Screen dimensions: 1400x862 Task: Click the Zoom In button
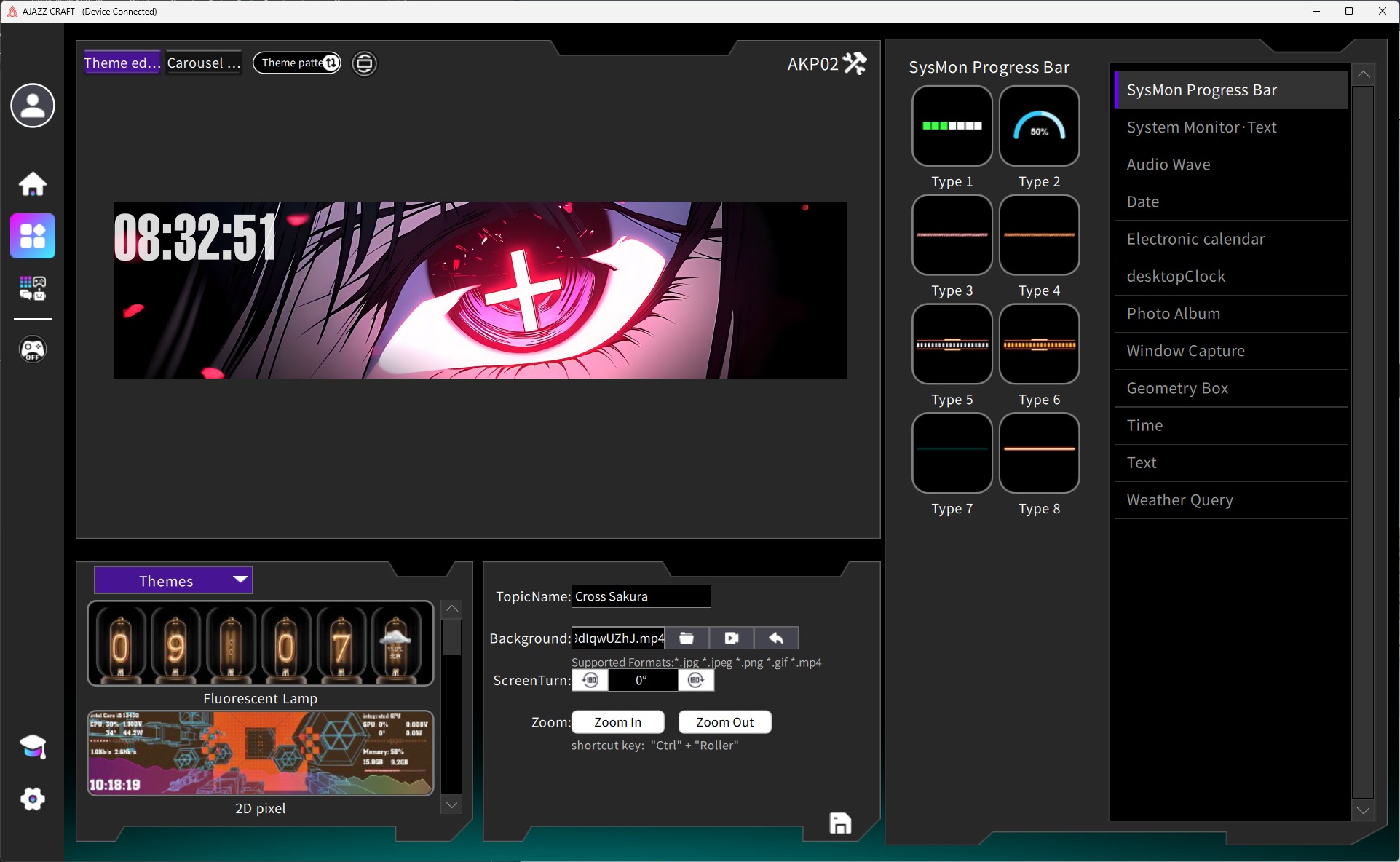[x=618, y=722]
